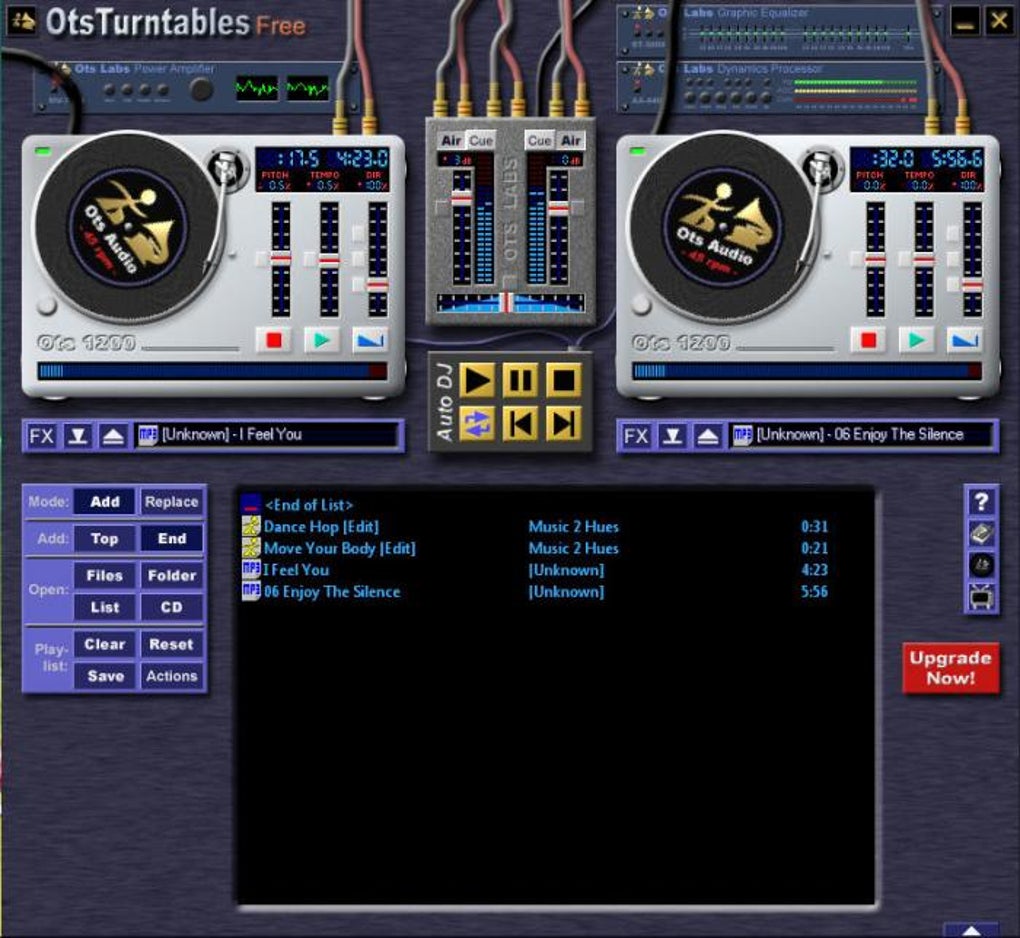Load a track into the left deck with the down-arrow icon
This screenshot has width=1020, height=938.
coord(77,435)
